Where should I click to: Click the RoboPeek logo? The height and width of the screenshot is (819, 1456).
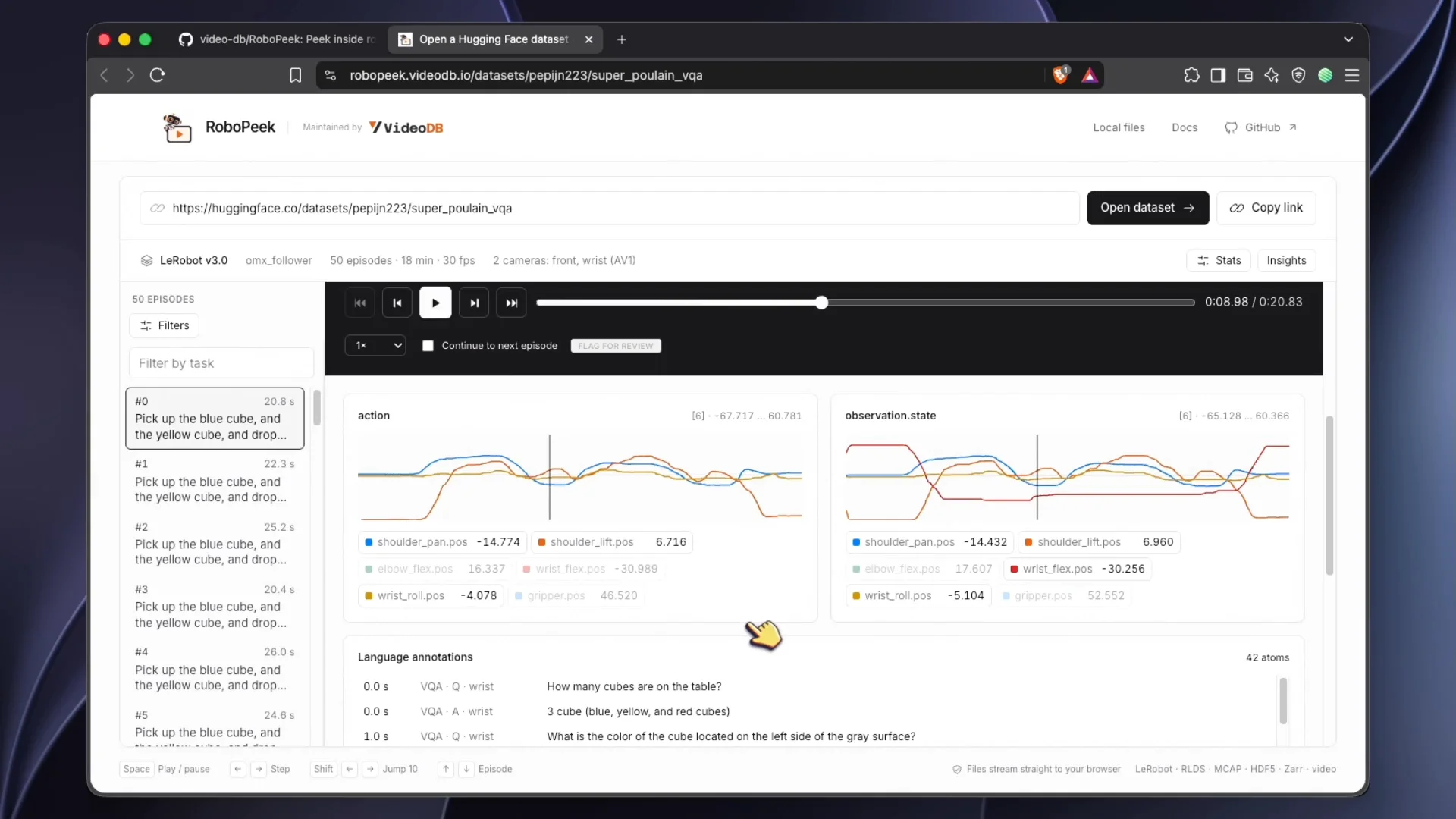tap(219, 127)
